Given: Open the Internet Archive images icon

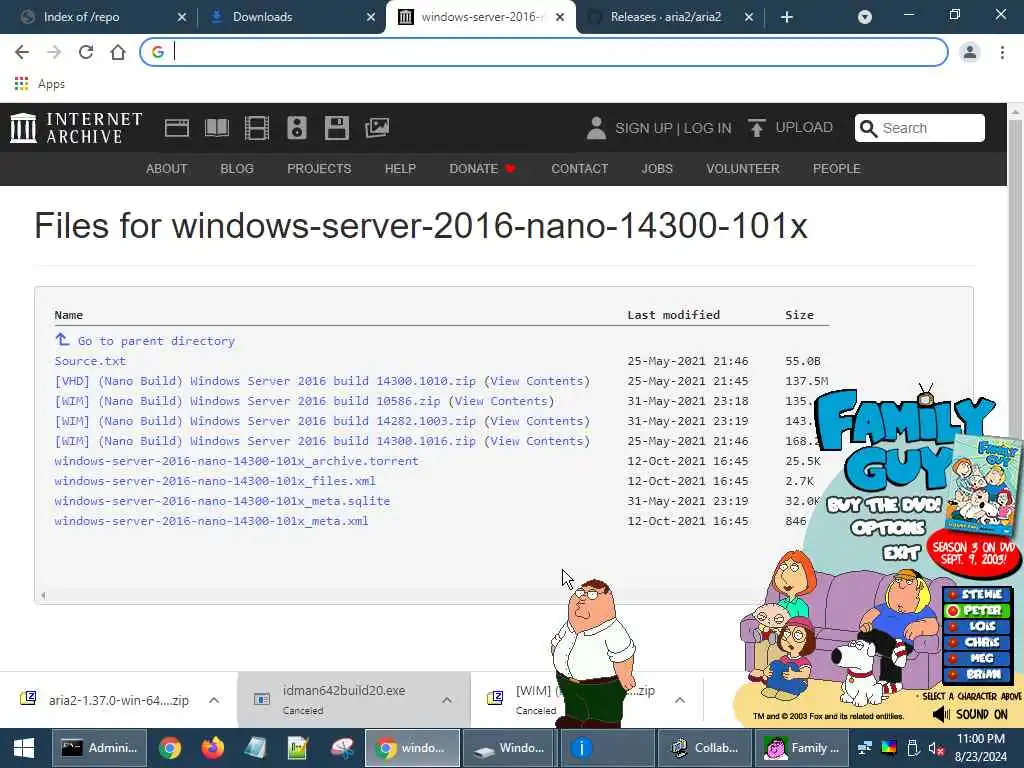Looking at the screenshot, I should [x=377, y=128].
